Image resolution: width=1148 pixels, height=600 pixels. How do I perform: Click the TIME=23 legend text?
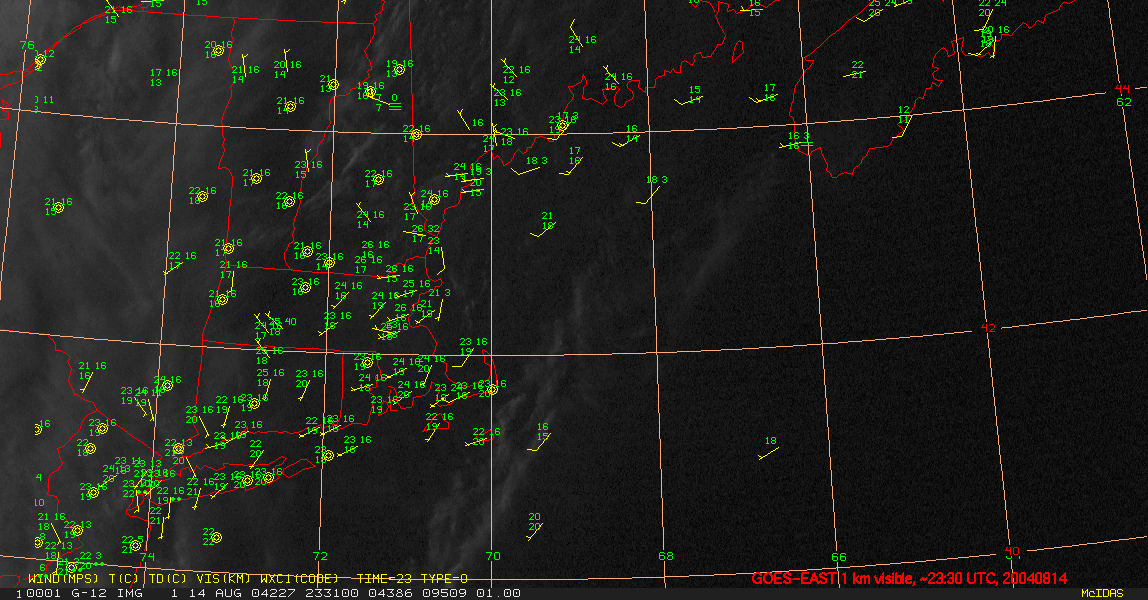point(384,579)
